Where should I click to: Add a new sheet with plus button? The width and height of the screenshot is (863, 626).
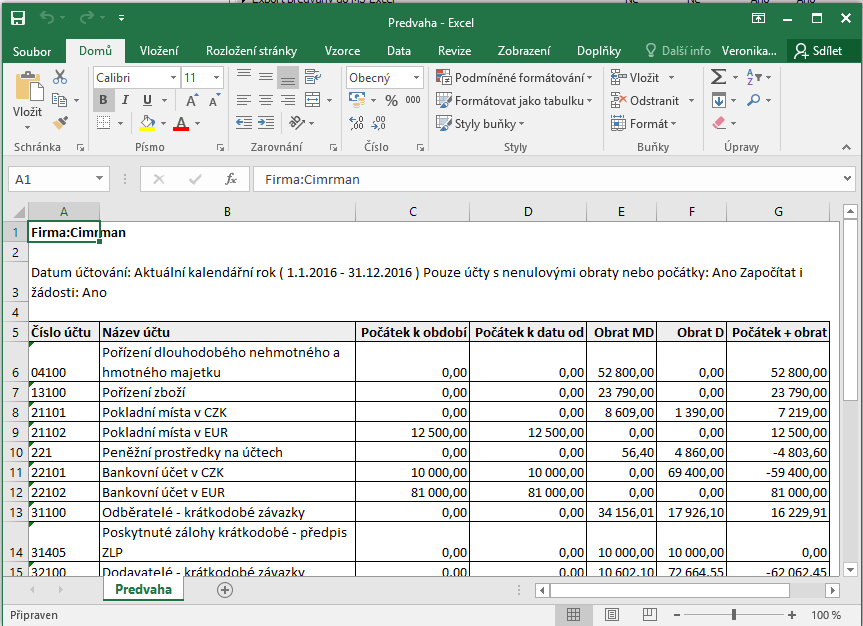point(225,590)
